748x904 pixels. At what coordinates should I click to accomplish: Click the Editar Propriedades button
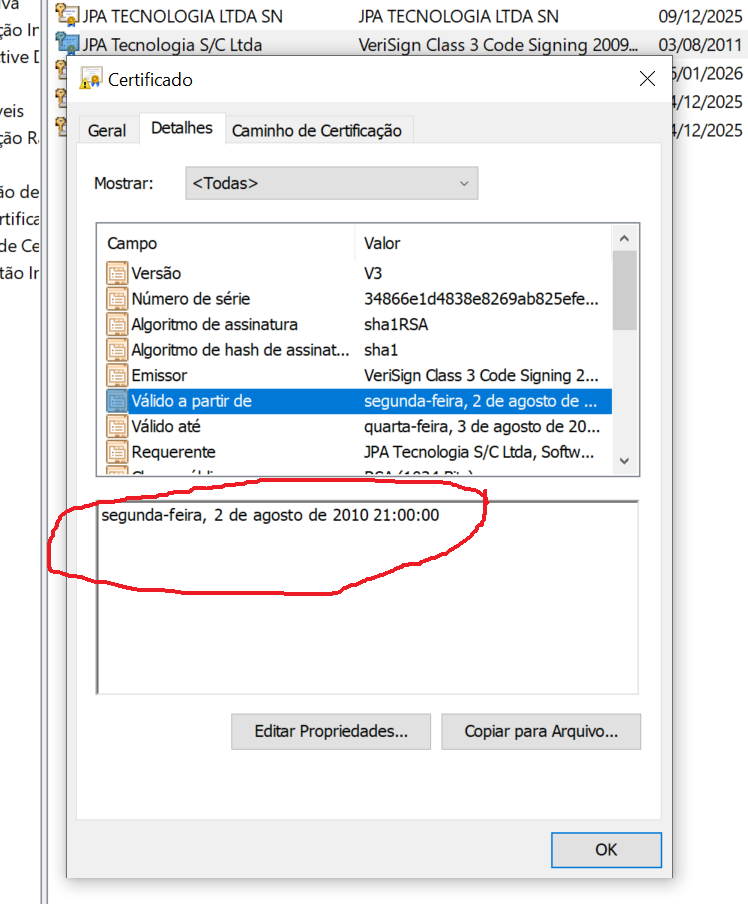tap(331, 731)
